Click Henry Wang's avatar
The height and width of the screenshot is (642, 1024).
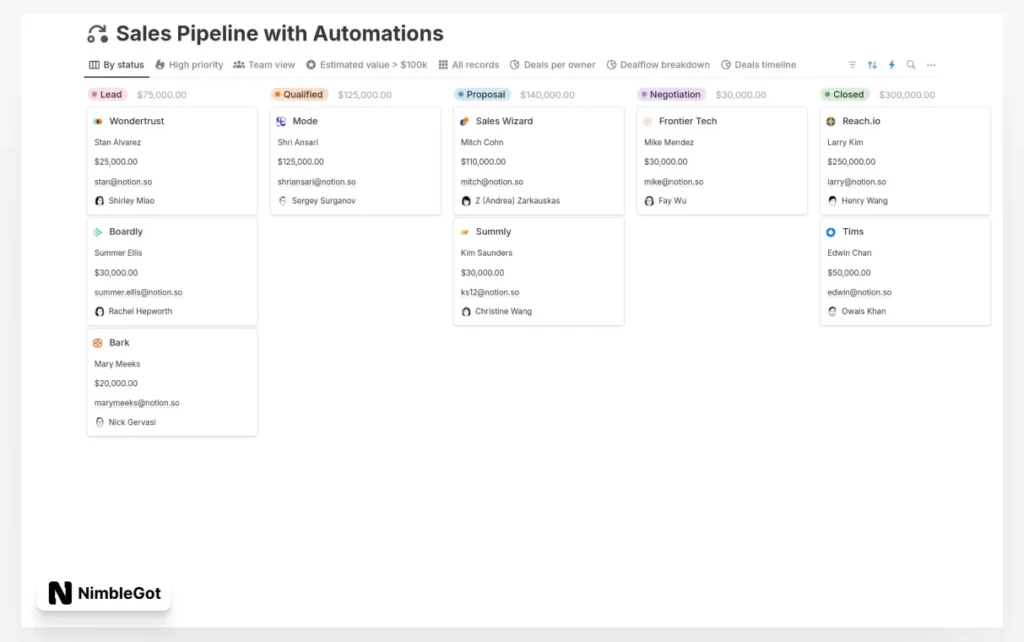pyautogui.click(x=832, y=201)
